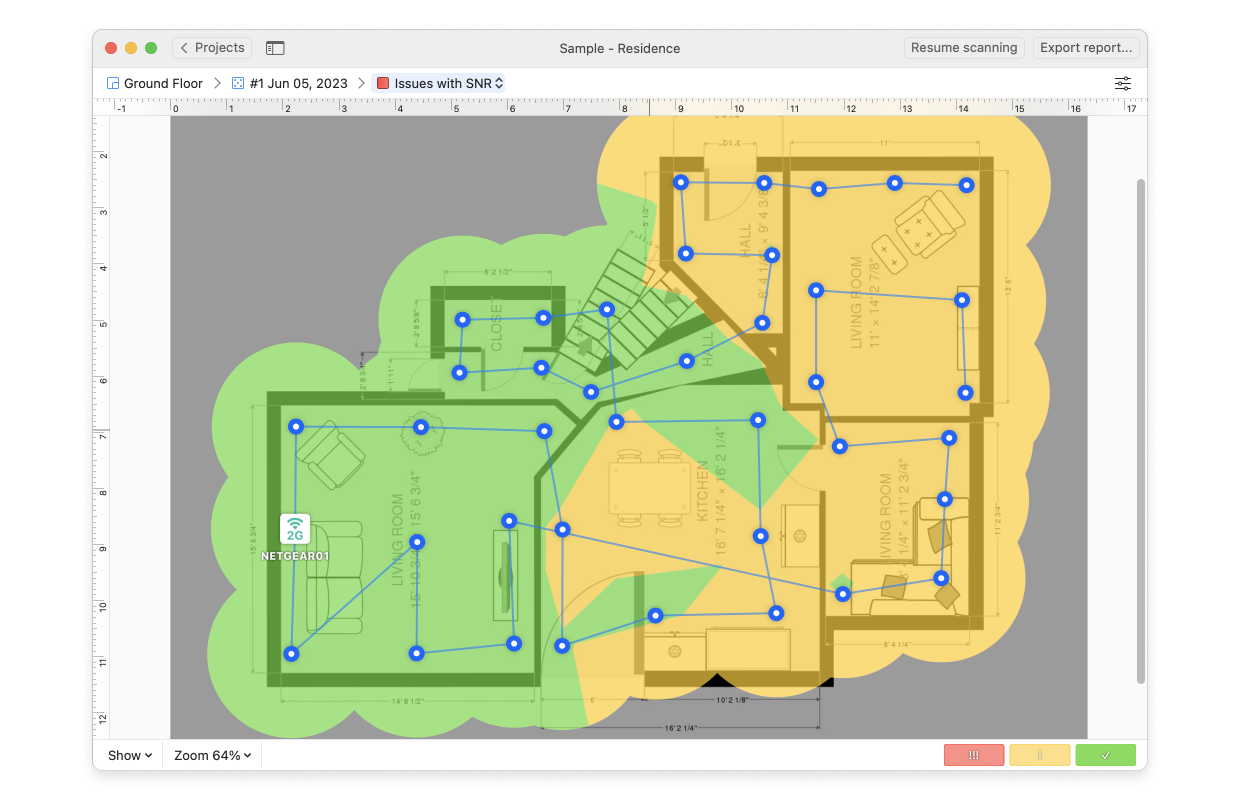The image size is (1240, 800).
Task: Click the red square icon before Issues with SNR
Action: [x=383, y=83]
